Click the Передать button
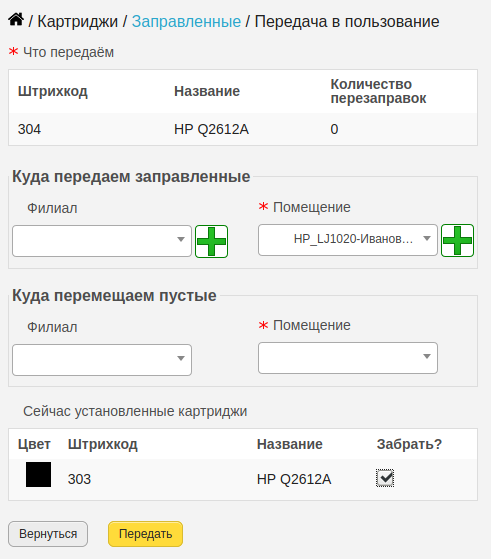491x559 pixels. (x=145, y=534)
